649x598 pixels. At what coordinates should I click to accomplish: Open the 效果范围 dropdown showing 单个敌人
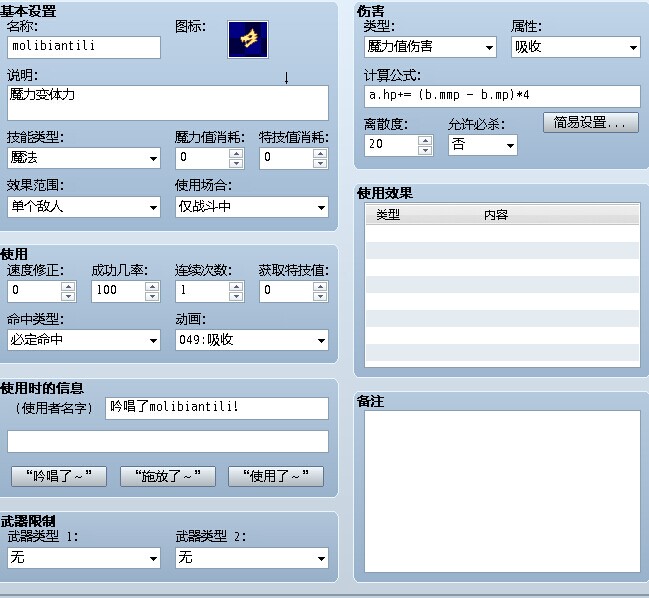(84, 207)
